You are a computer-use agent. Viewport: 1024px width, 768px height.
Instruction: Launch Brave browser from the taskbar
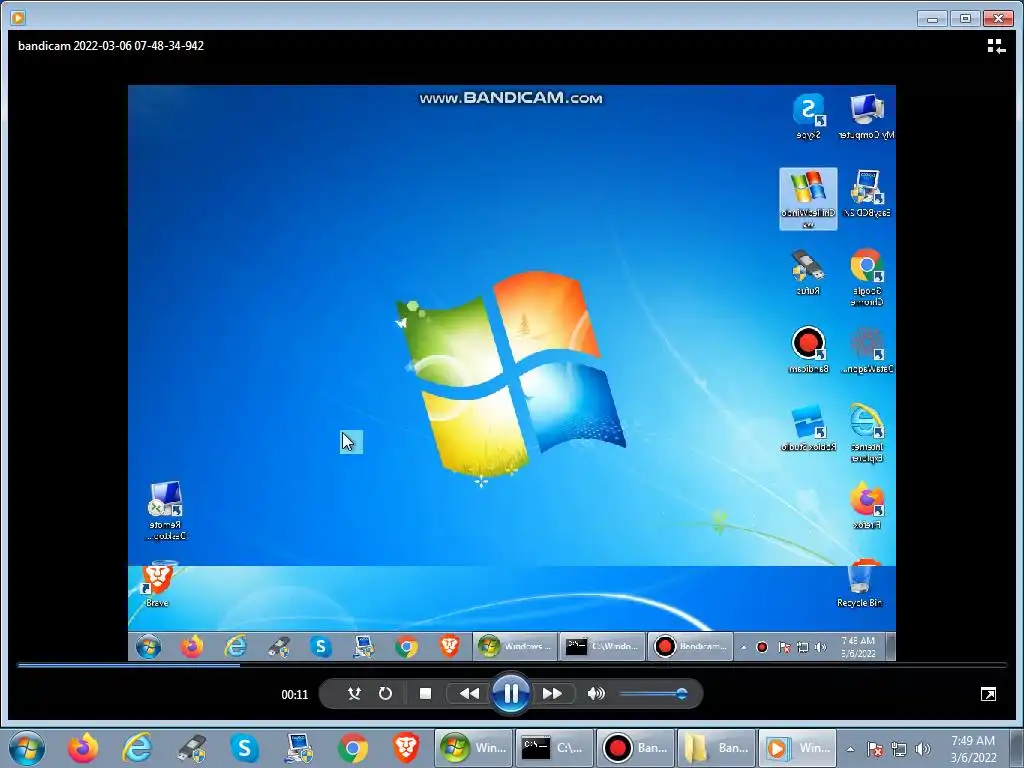(406, 748)
